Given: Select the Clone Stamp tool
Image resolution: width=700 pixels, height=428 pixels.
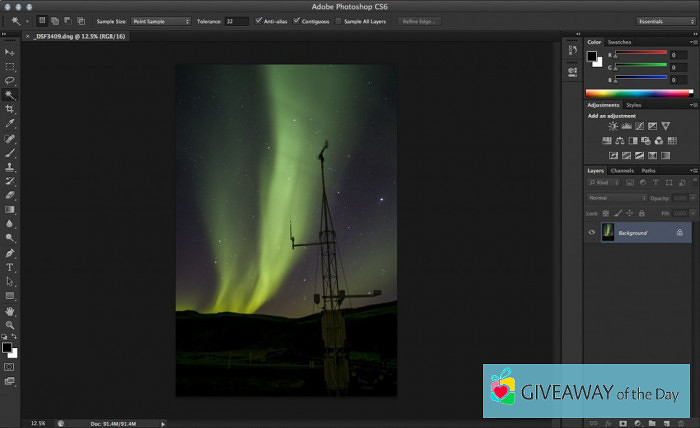Looking at the screenshot, I should 10,167.
